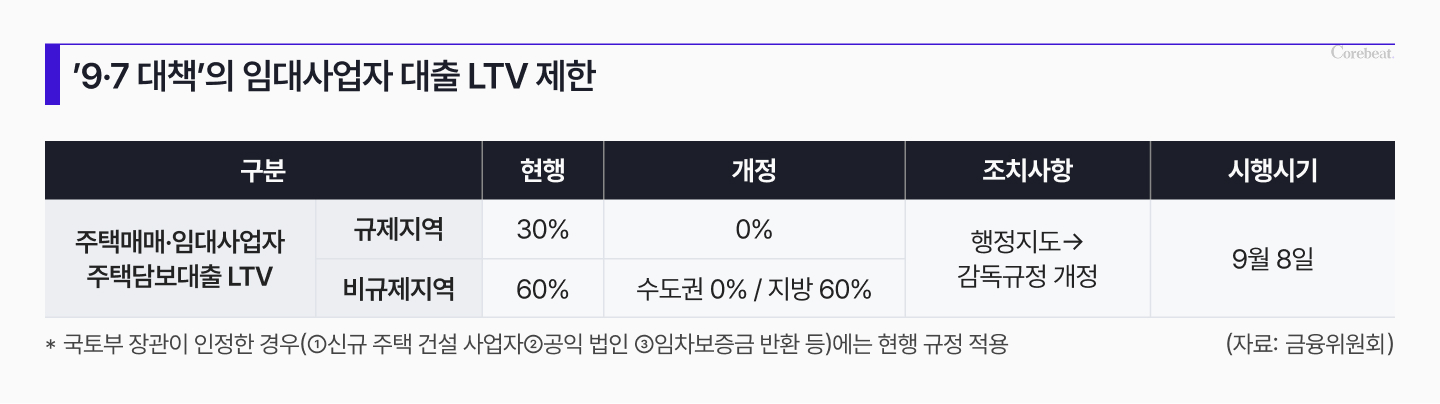
Task: Click the purple accent bar beside the title
Action: coord(52,75)
